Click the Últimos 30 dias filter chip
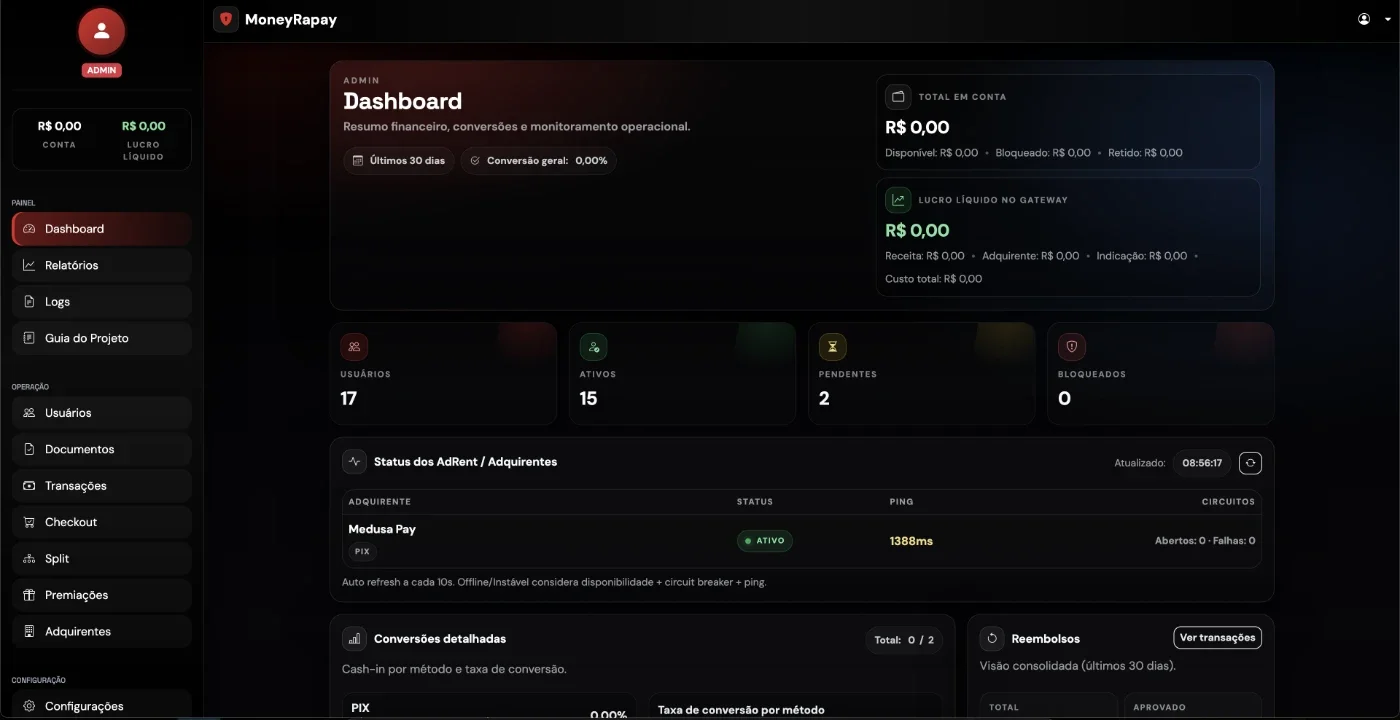1400x720 pixels. click(x=399, y=160)
